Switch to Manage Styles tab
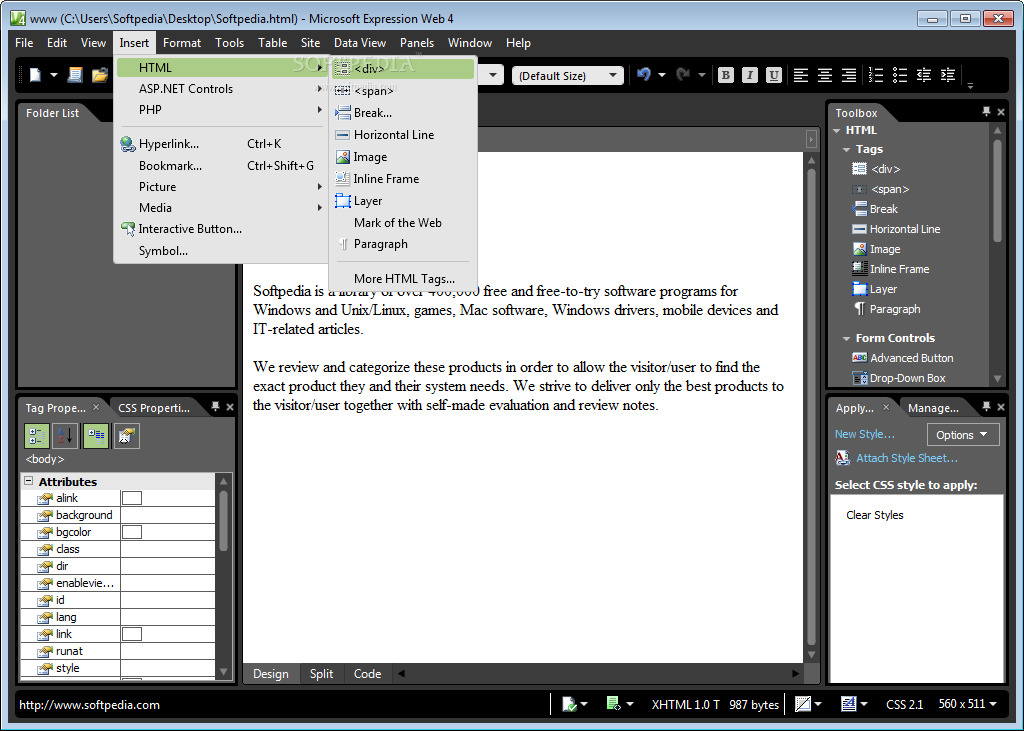This screenshot has width=1024, height=731. 933,408
